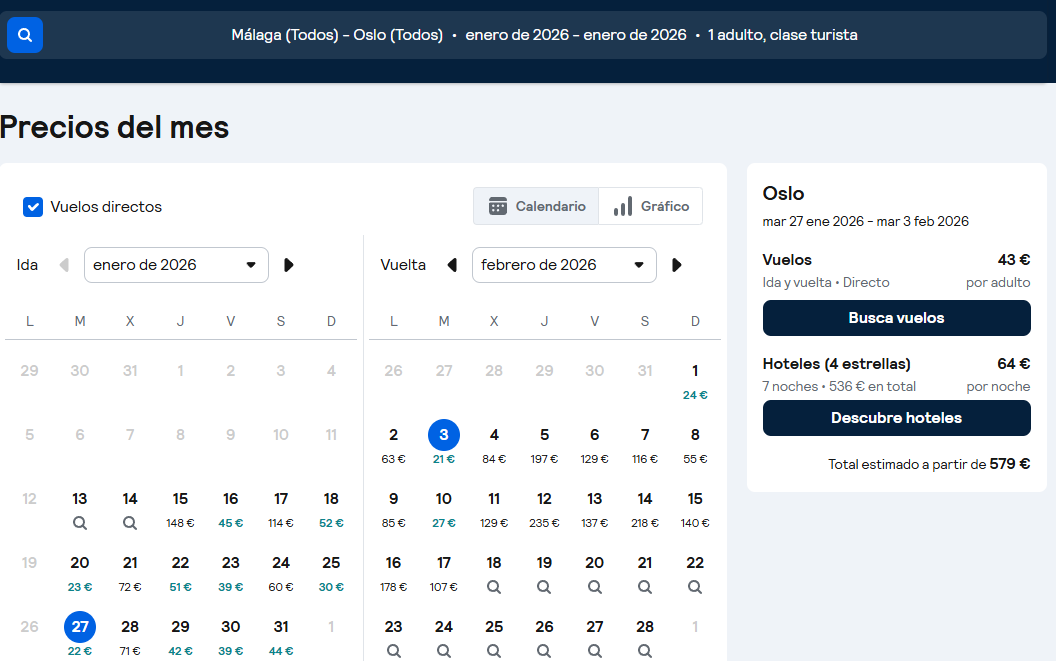Switch to the Gráfico view
The height and width of the screenshot is (661, 1056).
(651, 206)
